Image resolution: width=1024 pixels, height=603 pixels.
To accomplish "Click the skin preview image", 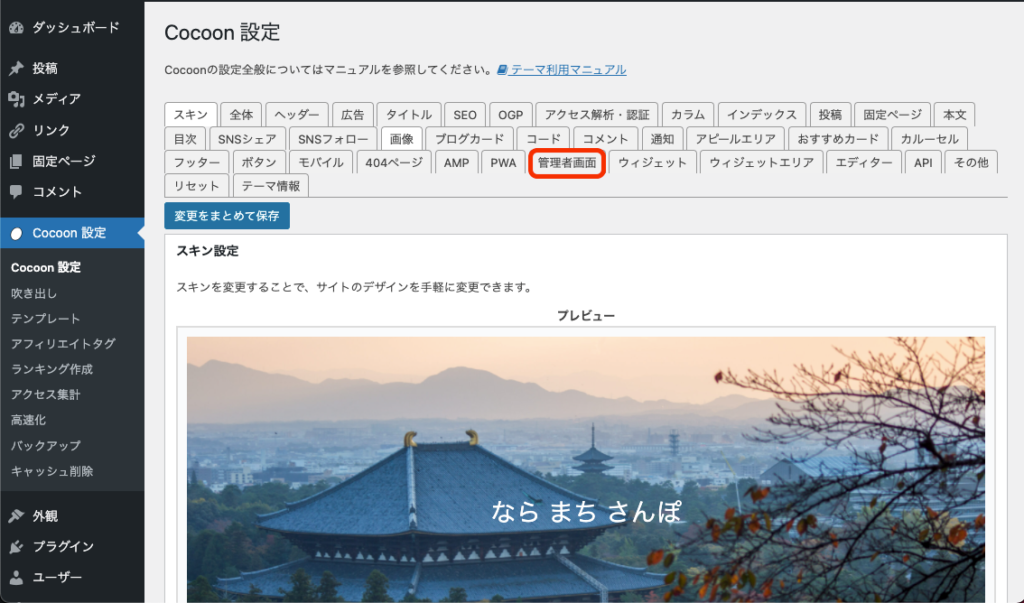I will [586, 470].
